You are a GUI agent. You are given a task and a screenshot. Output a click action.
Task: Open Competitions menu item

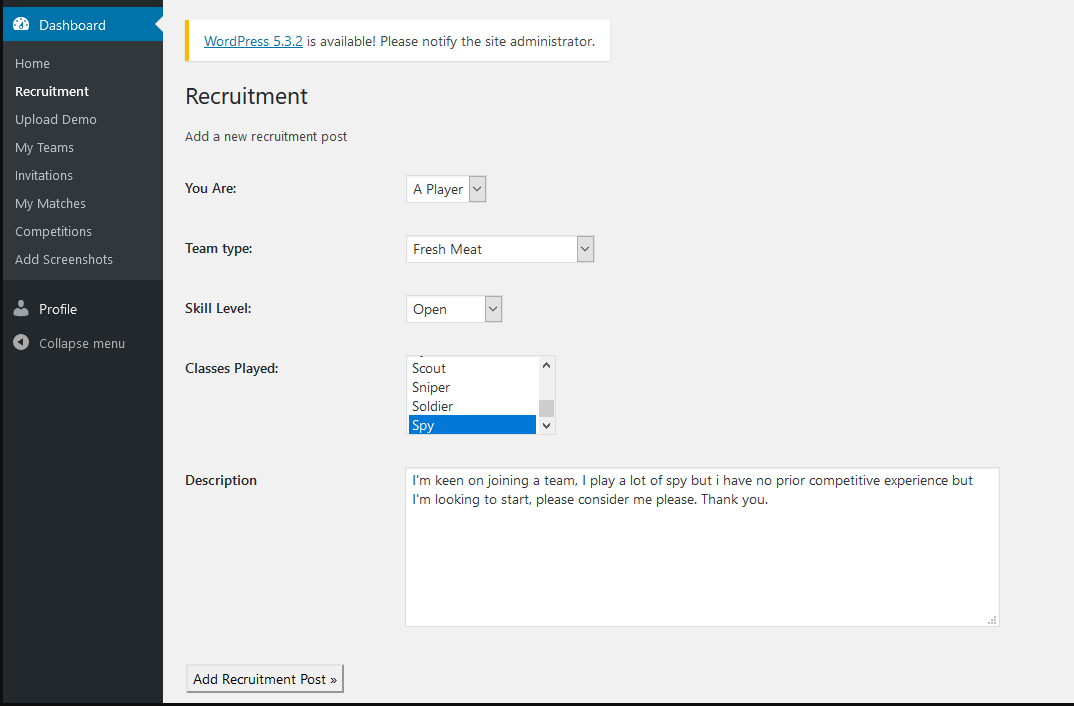click(x=53, y=231)
